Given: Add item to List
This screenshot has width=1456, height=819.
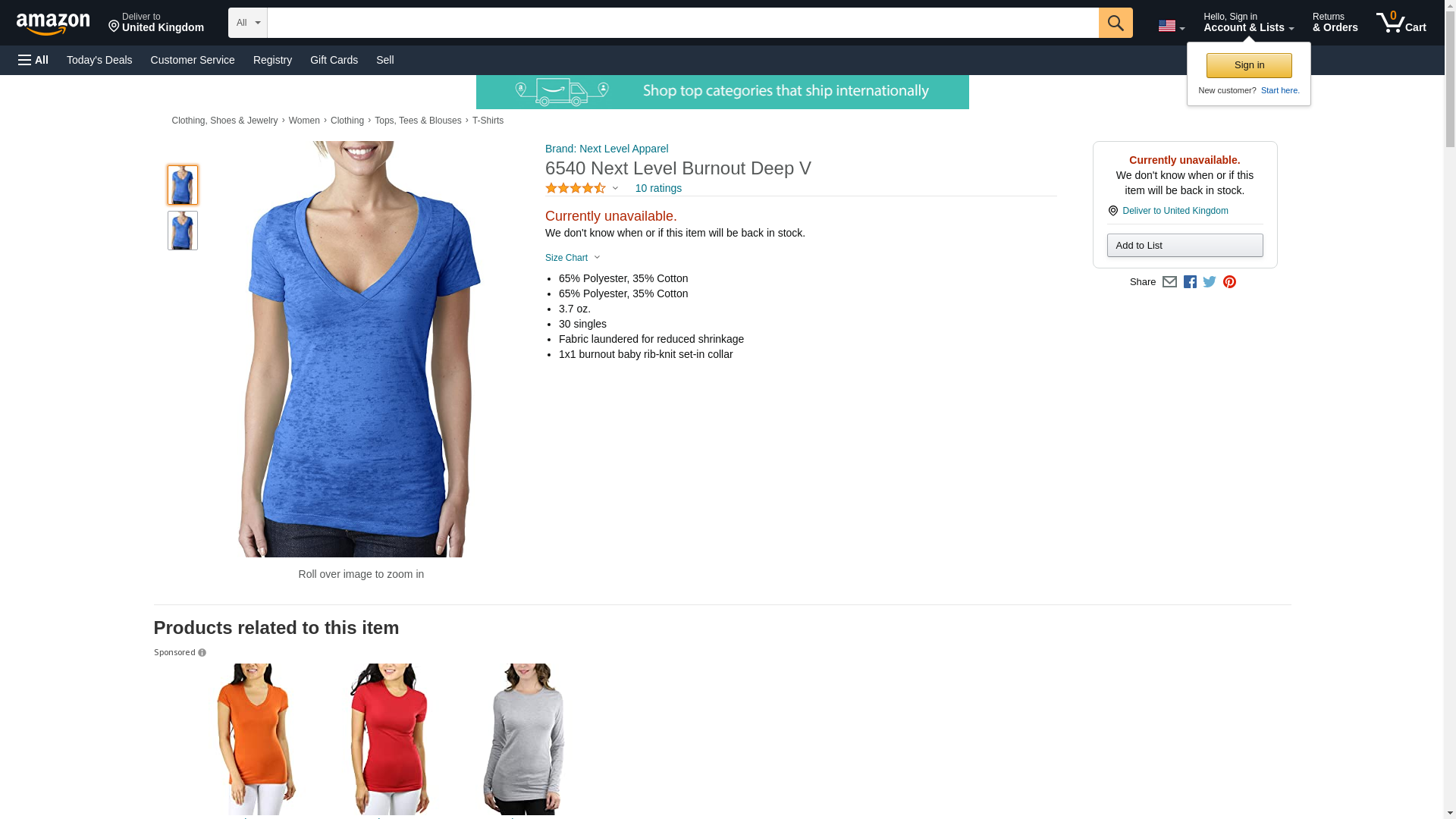Looking at the screenshot, I should [1185, 245].
